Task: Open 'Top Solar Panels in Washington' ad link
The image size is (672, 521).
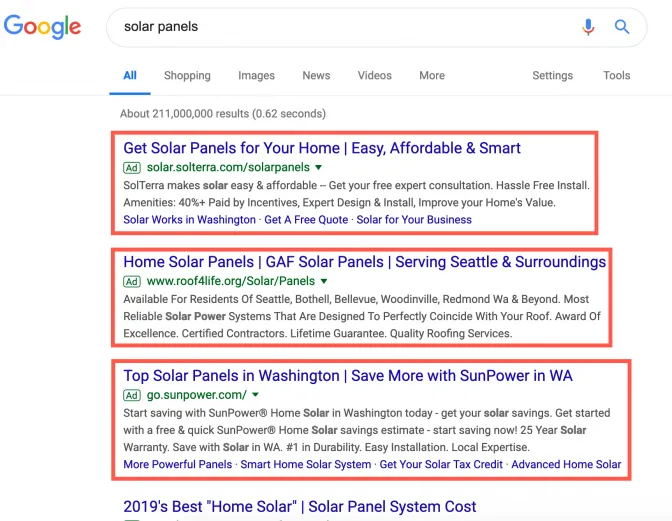Action: [348, 376]
